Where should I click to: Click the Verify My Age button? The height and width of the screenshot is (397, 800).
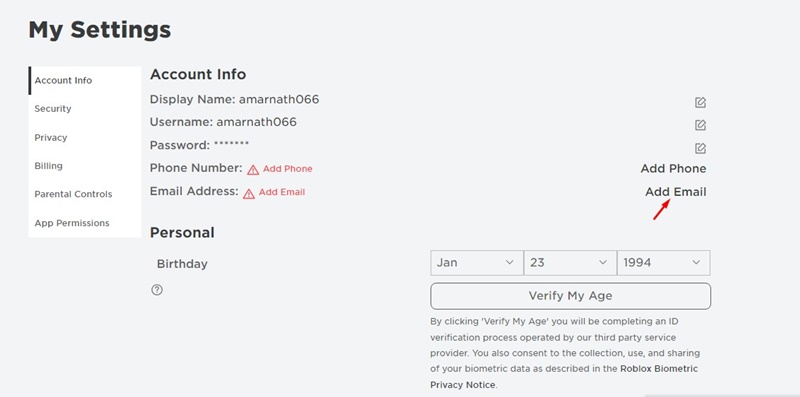pos(570,296)
